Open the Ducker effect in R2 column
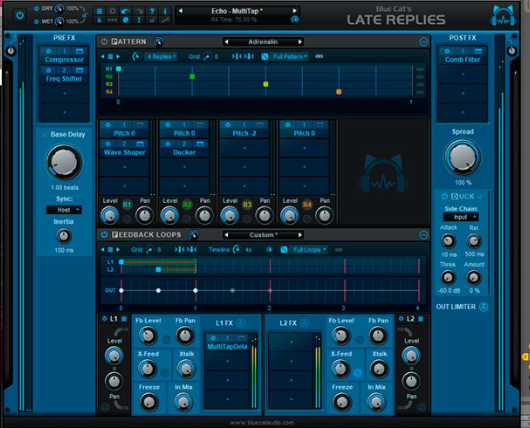 coord(184,152)
